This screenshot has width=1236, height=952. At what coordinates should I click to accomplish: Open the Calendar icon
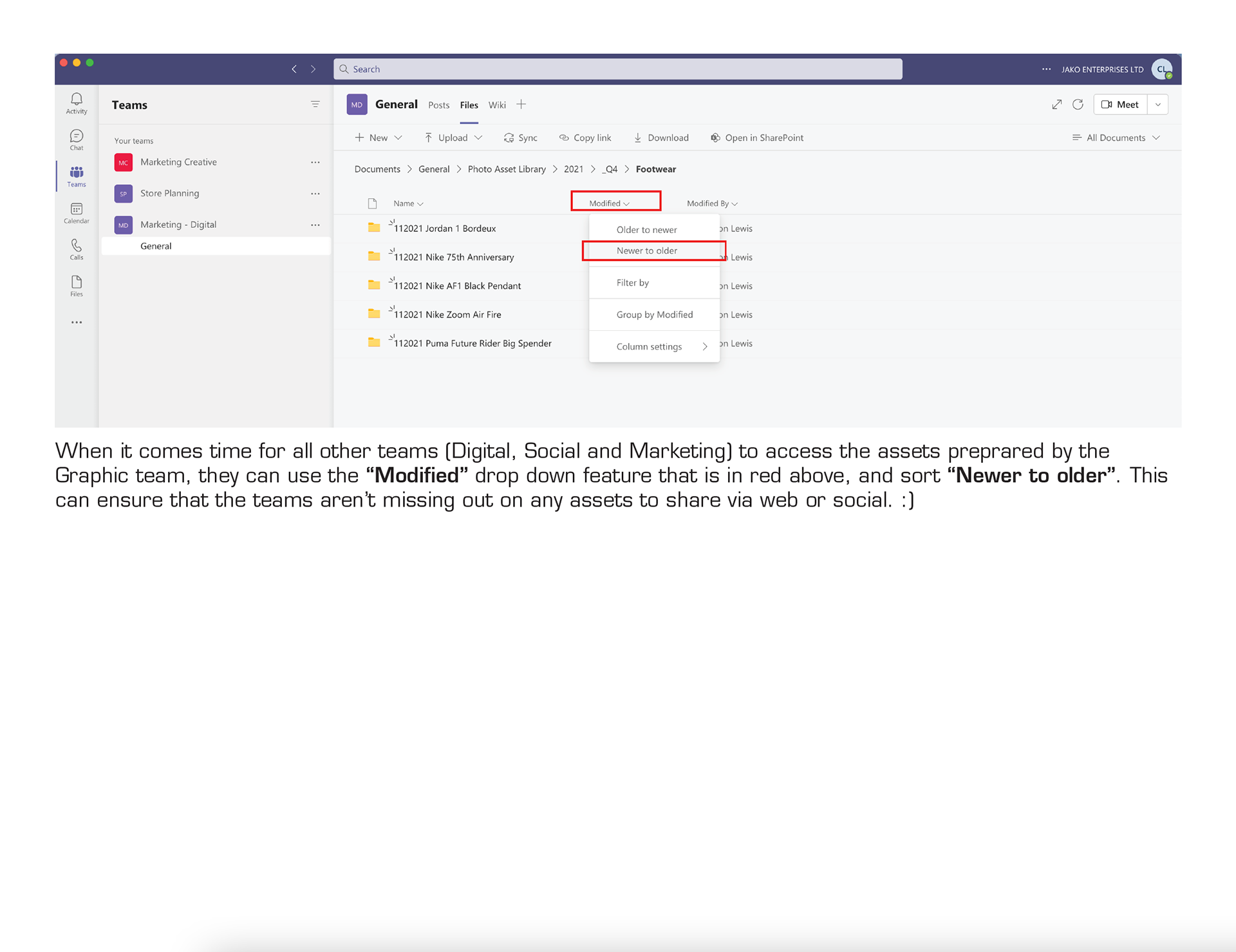point(77,213)
